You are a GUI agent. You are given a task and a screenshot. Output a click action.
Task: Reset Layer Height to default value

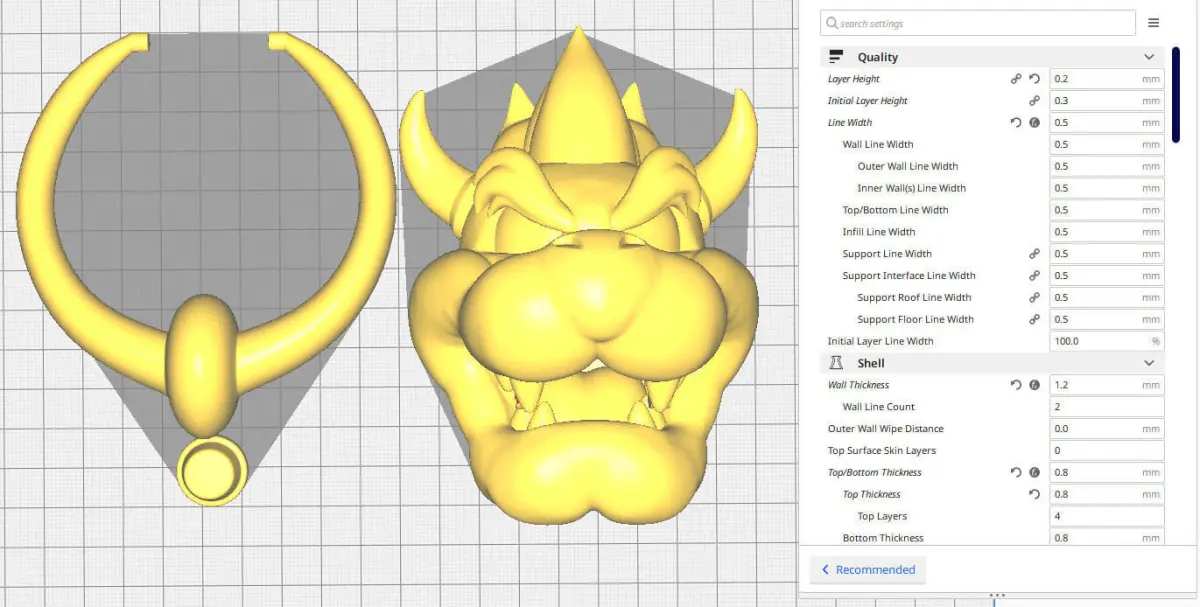pyautogui.click(x=1034, y=78)
